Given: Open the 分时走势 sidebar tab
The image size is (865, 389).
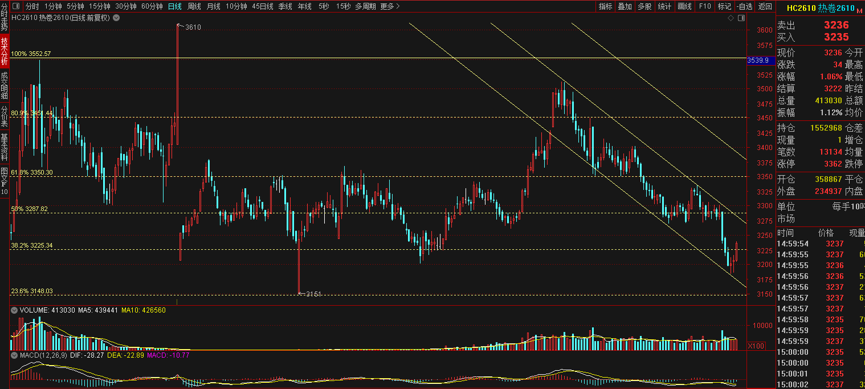Looking at the screenshot, I should coord(4,18).
